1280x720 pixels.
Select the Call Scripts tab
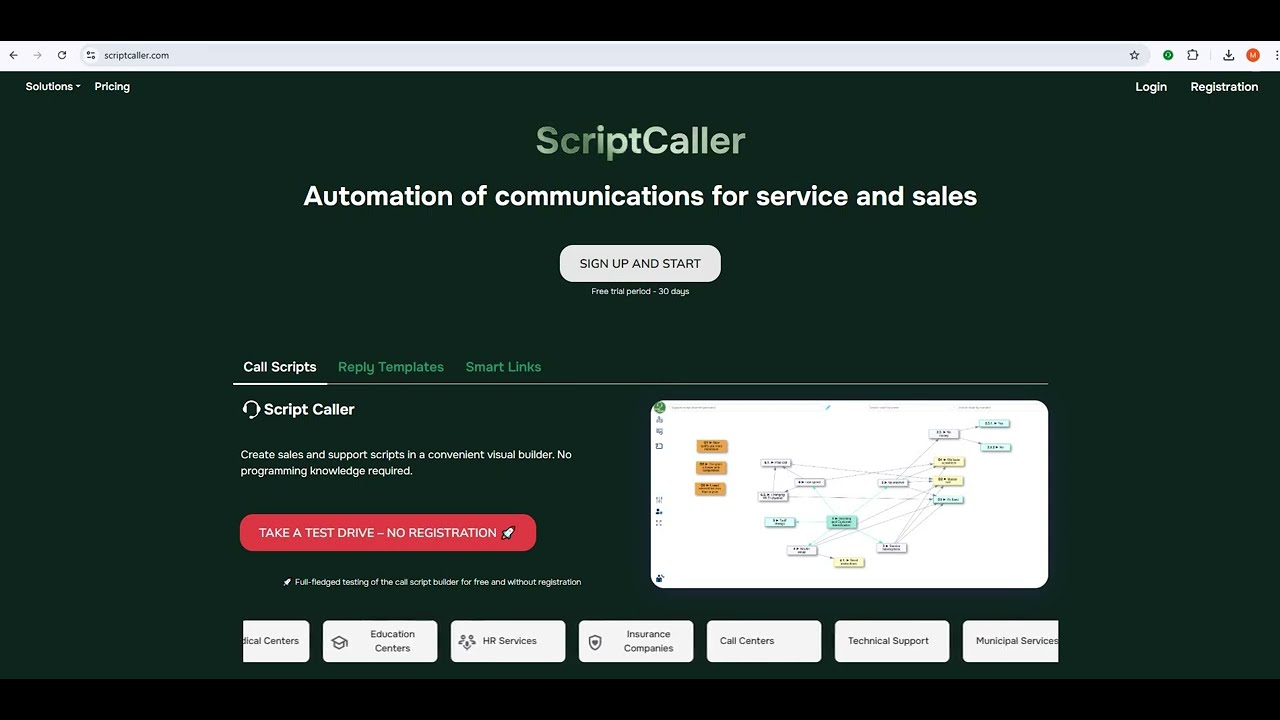pyautogui.click(x=280, y=367)
